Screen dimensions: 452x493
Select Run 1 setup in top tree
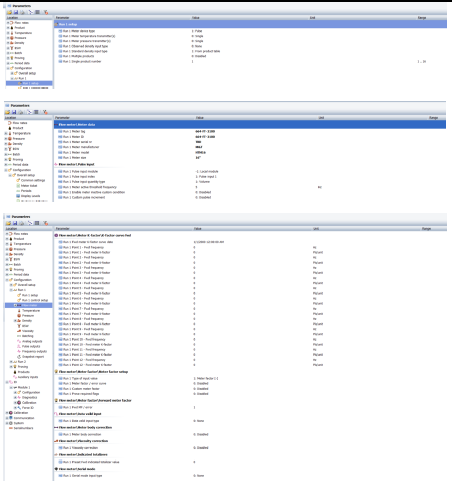pyautogui.click(x=29, y=83)
